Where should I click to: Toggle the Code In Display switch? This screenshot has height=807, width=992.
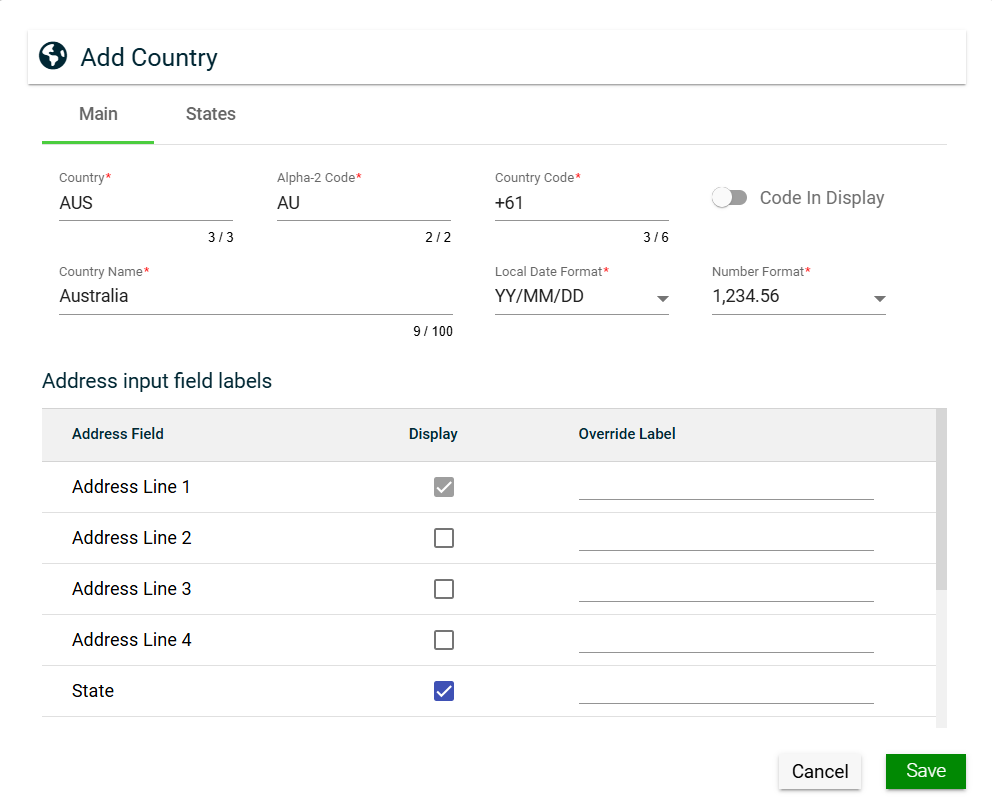pyautogui.click(x=730, y=198)
